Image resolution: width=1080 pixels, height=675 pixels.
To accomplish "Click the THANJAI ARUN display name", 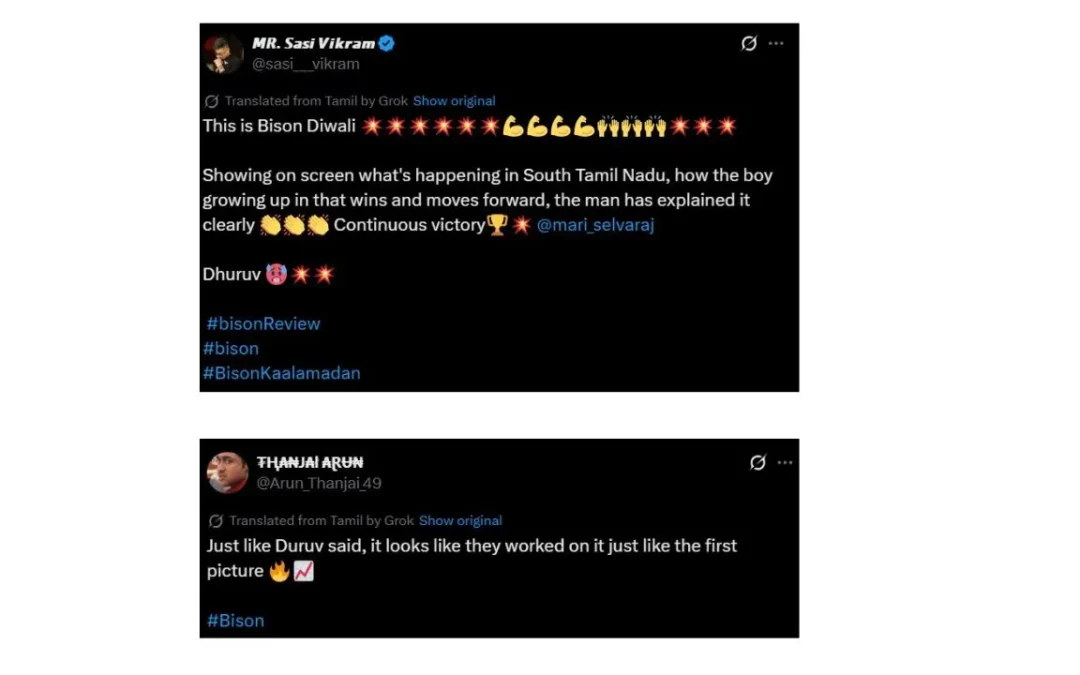I will coord(310,463).
